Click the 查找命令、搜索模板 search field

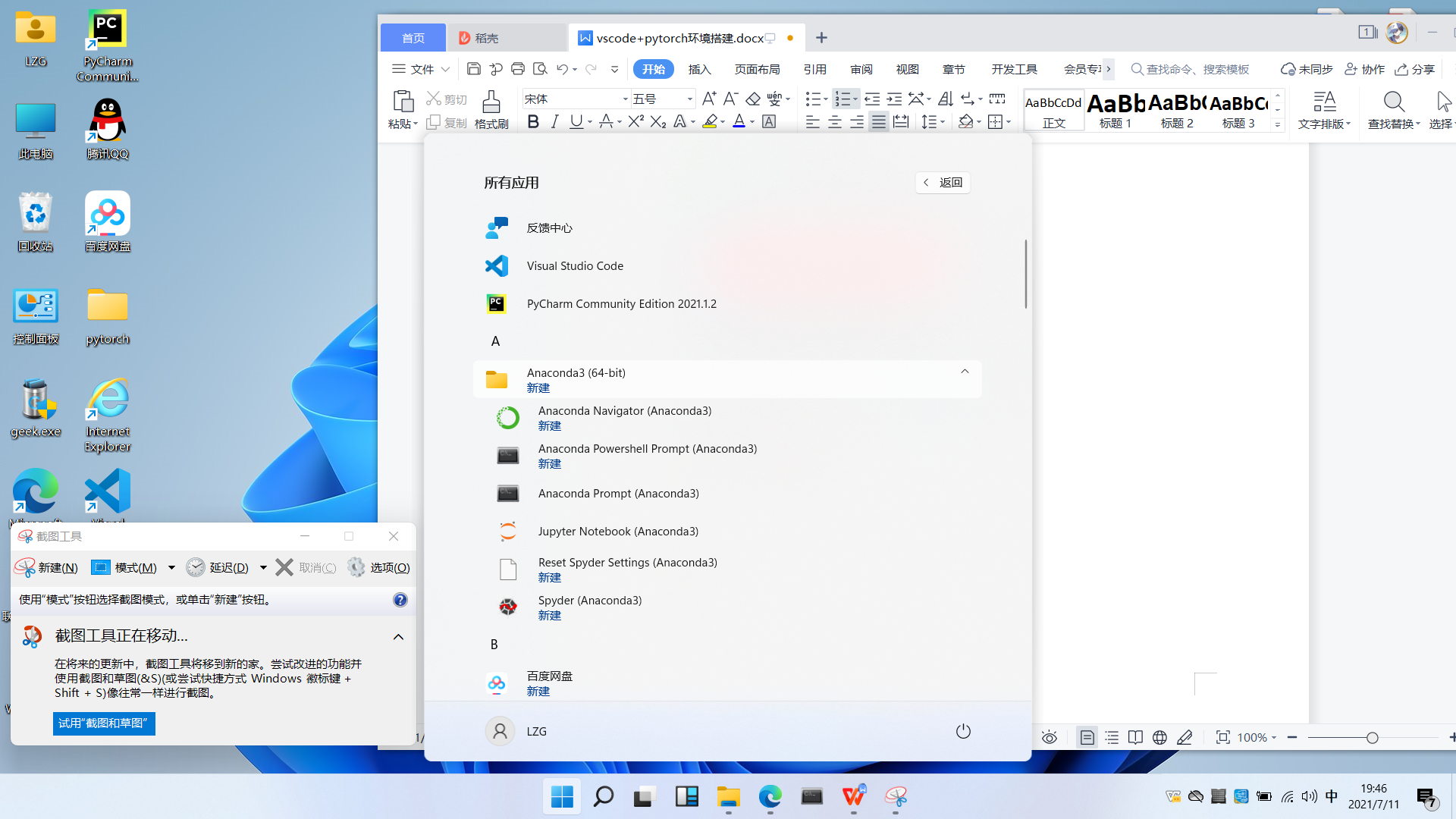pyautogui.click(x=1191, y=69)
